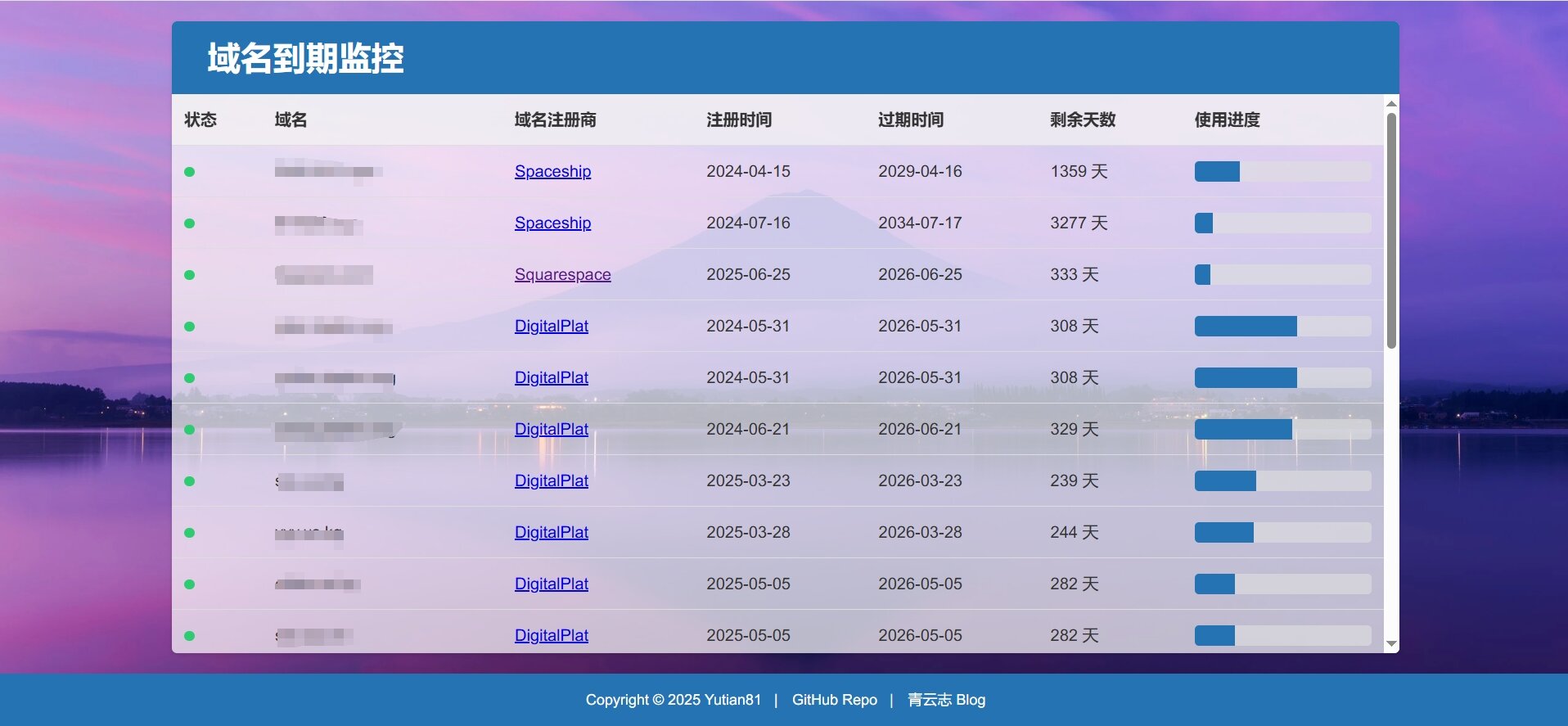The image size is (1568, 726).
Task: Click the 域名注册商 column header
Action: (555, 120)
